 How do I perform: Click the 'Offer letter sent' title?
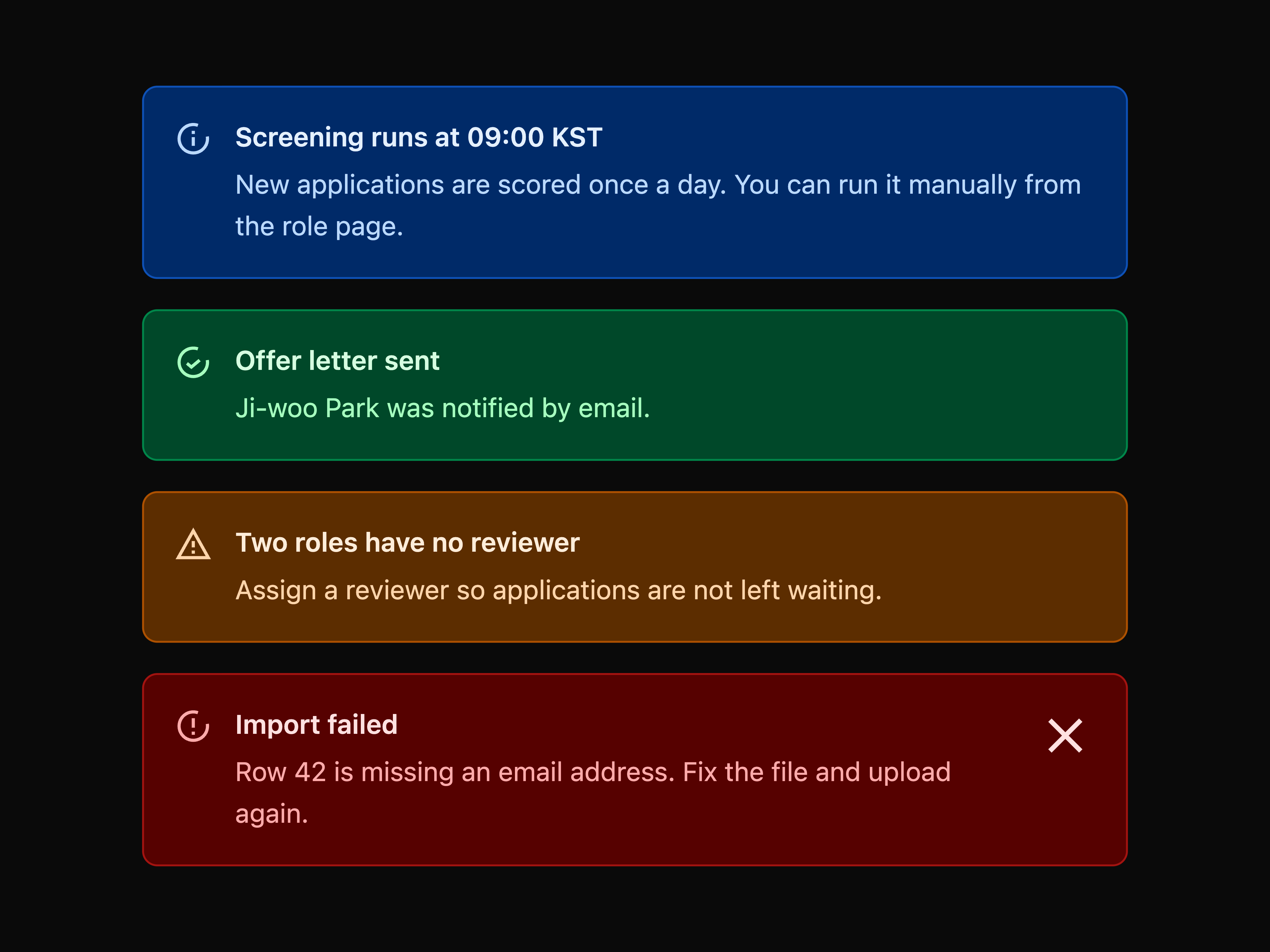pyautogui.click(x=337, y=361)
